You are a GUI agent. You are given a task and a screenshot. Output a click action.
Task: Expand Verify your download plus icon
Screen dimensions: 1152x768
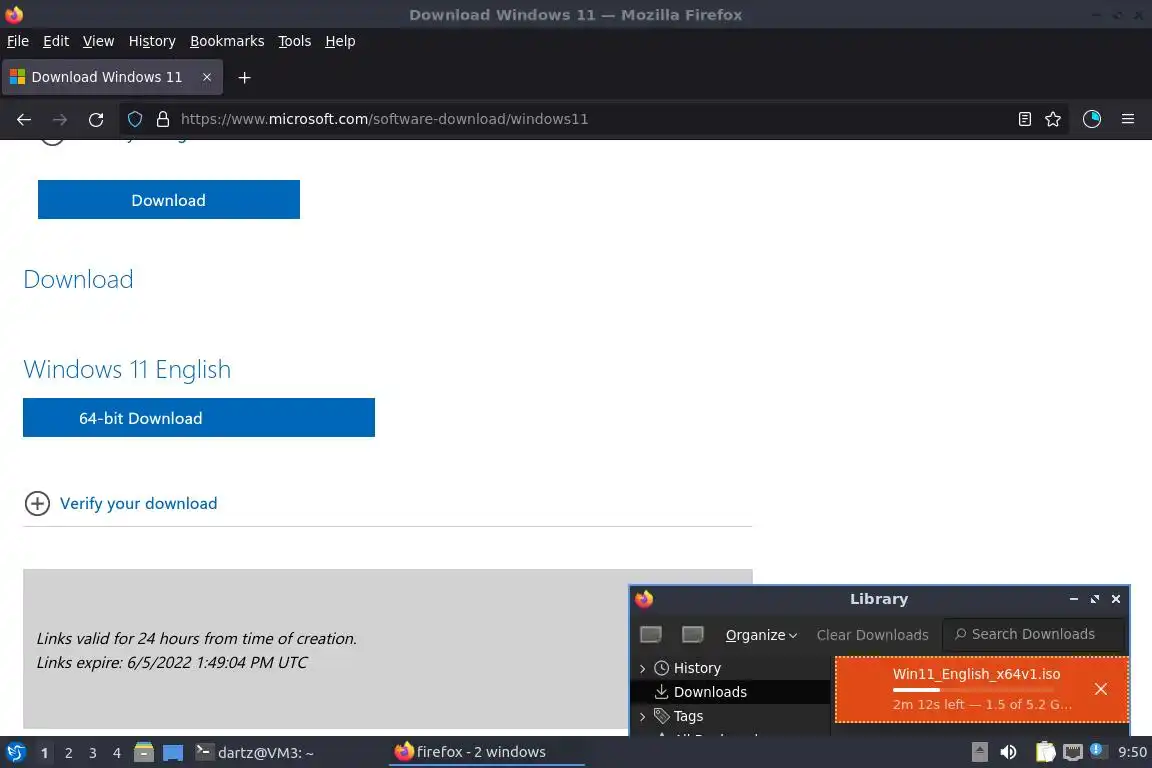(37, 503)
